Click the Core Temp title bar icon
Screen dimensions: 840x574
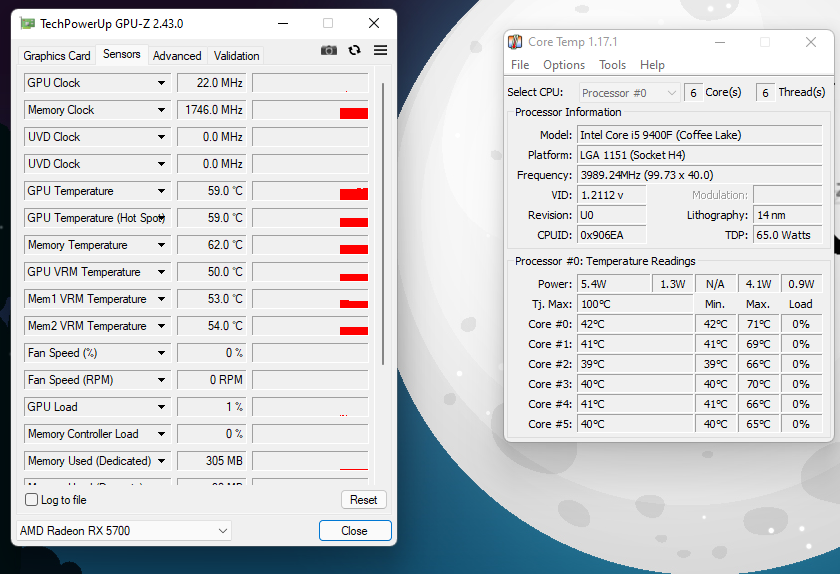(x=515, y=42)
